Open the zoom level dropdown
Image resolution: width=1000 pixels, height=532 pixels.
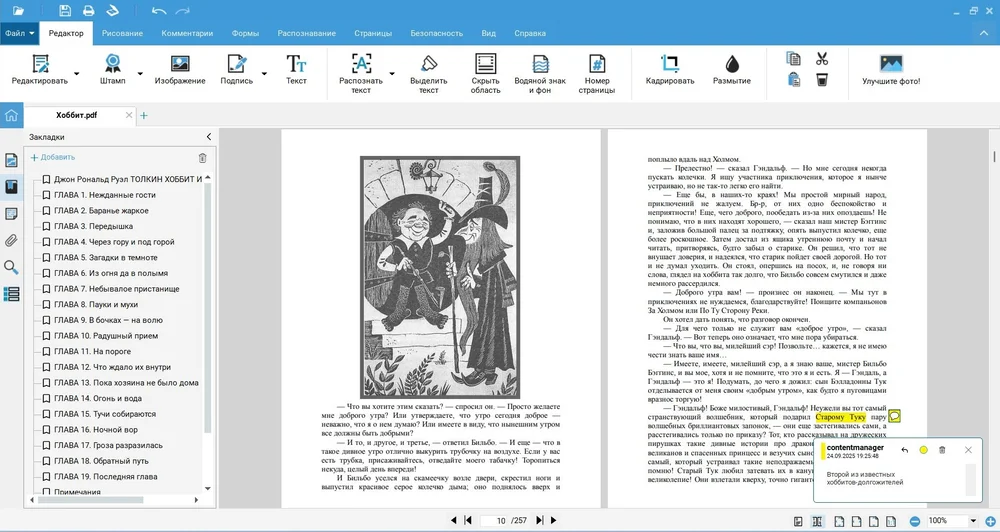(x=973, y=521)
